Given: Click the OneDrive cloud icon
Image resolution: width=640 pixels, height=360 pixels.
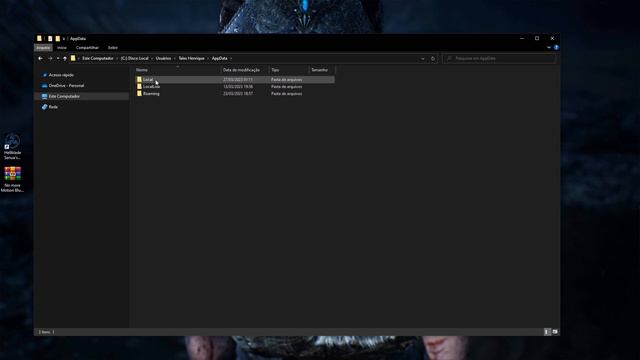Looking at the screenshot, I should pyautogui.click(x=44, y=86).
